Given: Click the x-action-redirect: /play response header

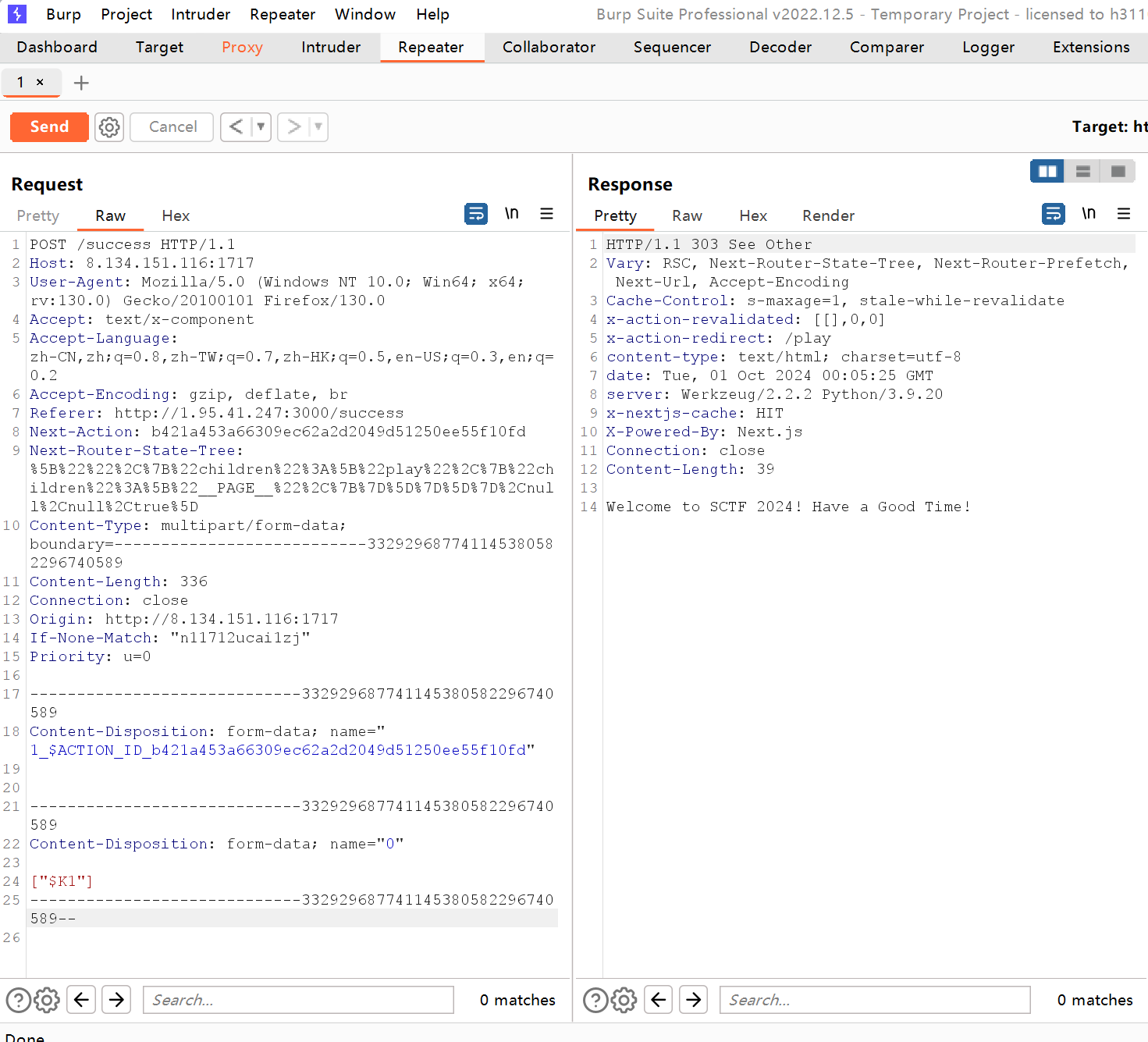Looking at the screenshot, I should click(718, 338).
